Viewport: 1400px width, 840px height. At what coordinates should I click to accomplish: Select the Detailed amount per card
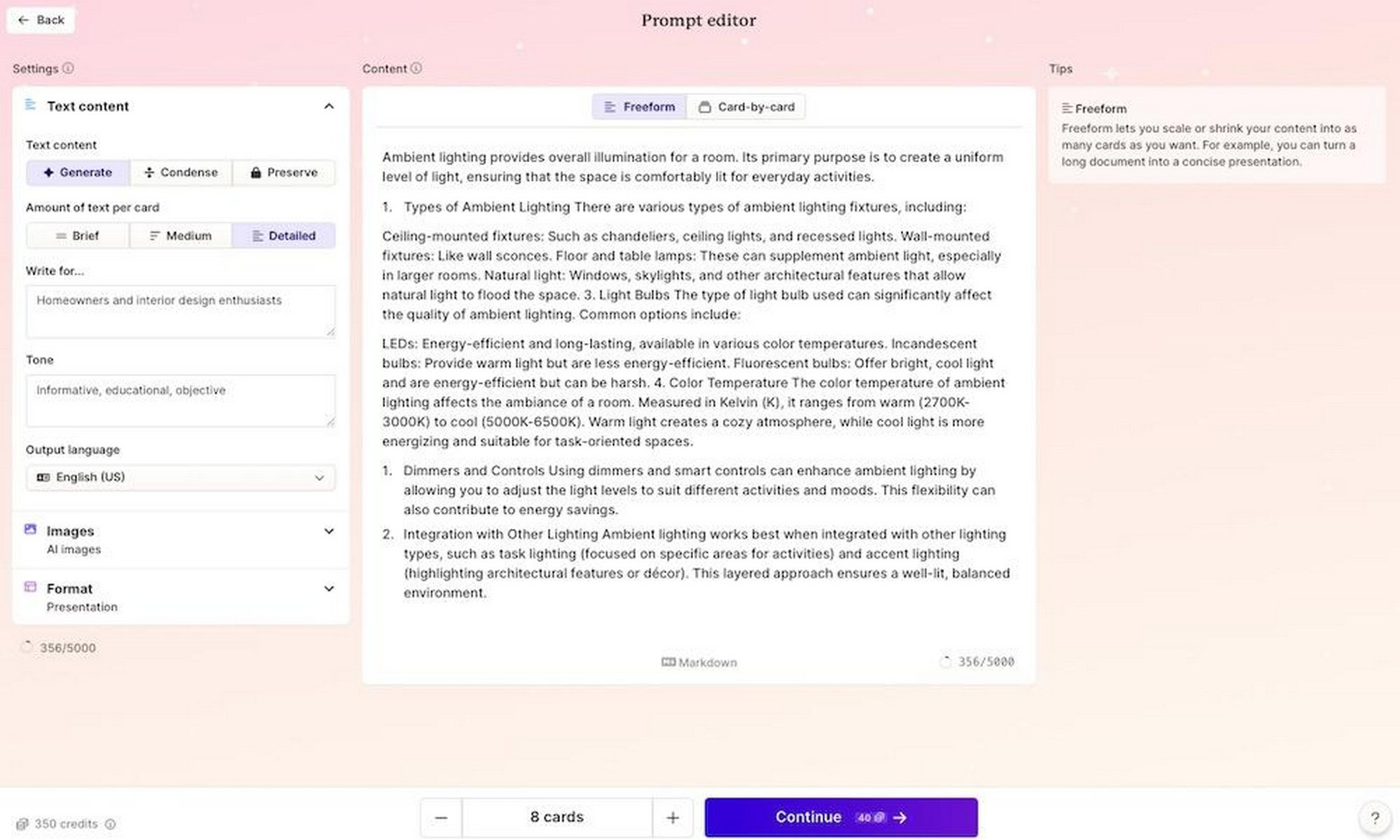pos(283,235)
